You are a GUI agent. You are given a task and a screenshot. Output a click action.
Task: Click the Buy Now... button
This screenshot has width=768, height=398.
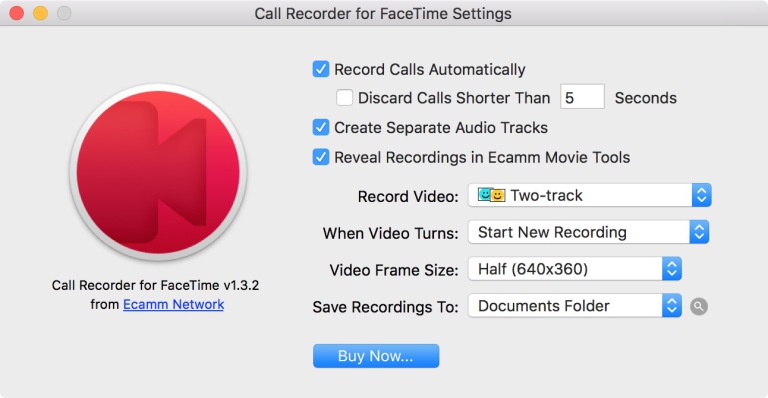[x=376, y=356]
